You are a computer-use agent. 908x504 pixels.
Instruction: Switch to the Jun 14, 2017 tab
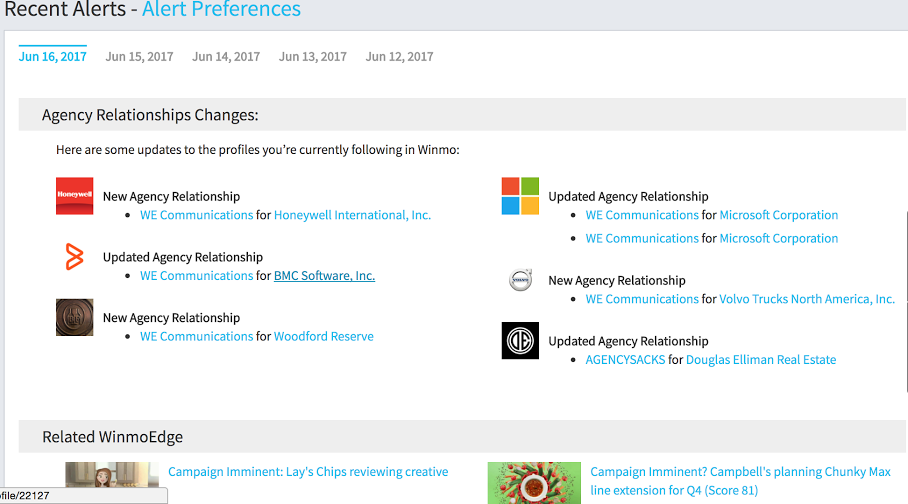226,57
